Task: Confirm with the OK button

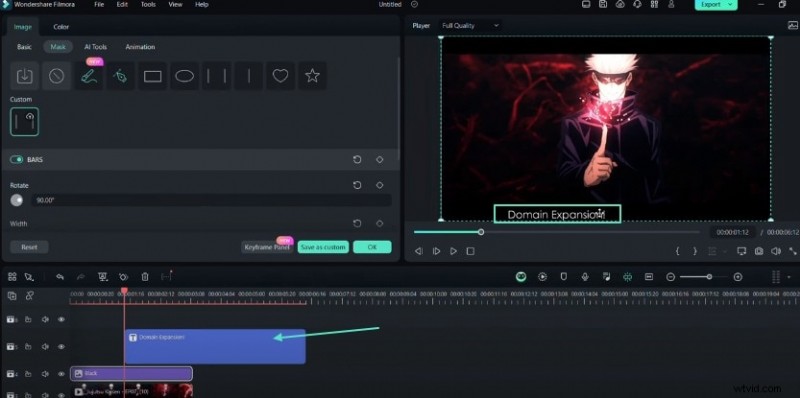Action: (372, 247)
